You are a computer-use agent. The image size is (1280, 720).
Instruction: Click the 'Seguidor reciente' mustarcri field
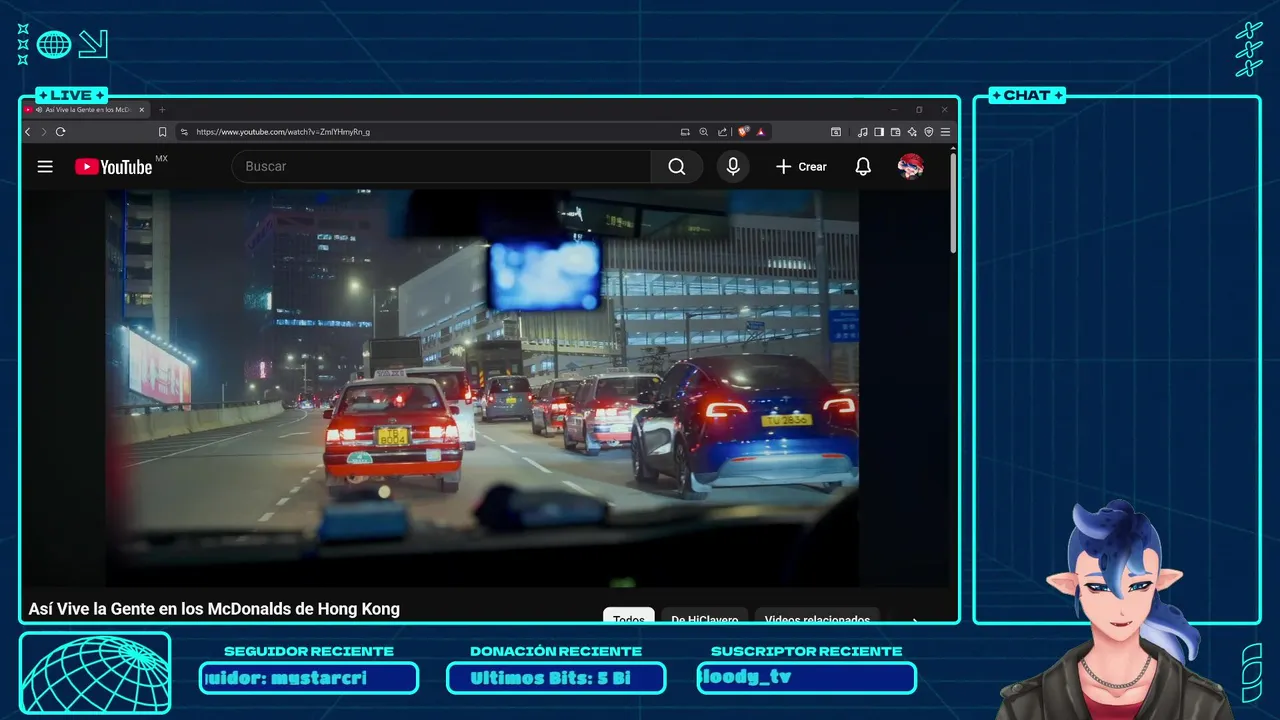click(x=309, y=678)
